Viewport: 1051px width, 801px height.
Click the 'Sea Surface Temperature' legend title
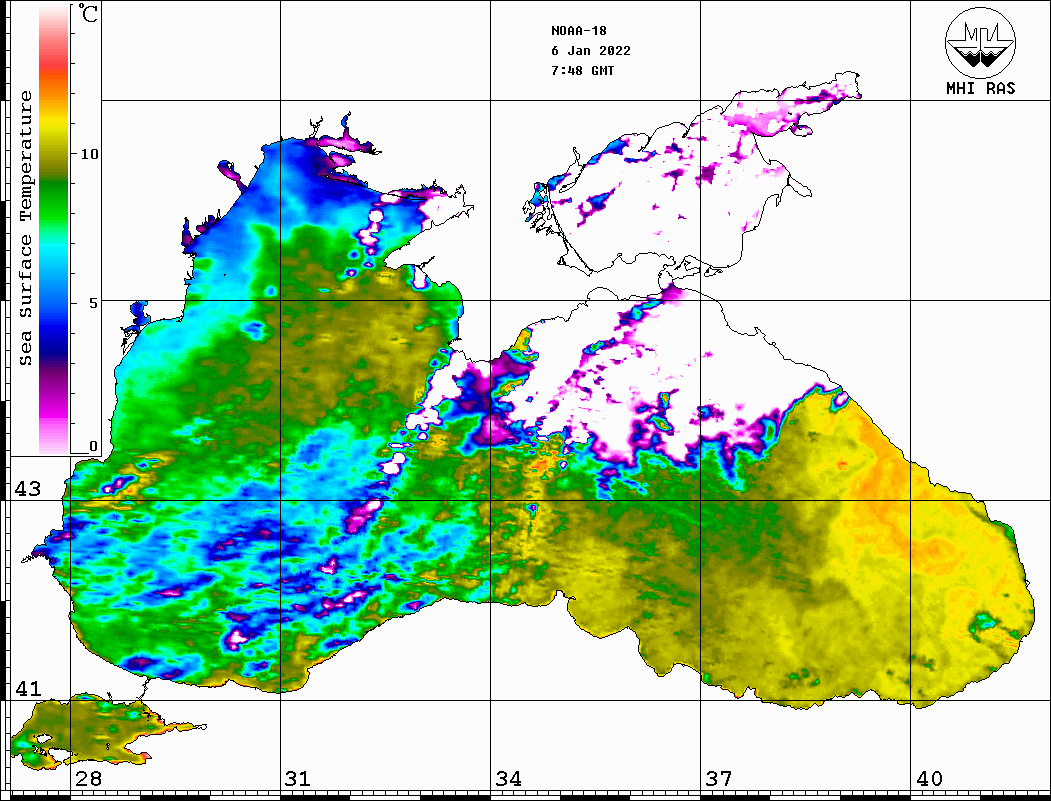tap(25, 228)
